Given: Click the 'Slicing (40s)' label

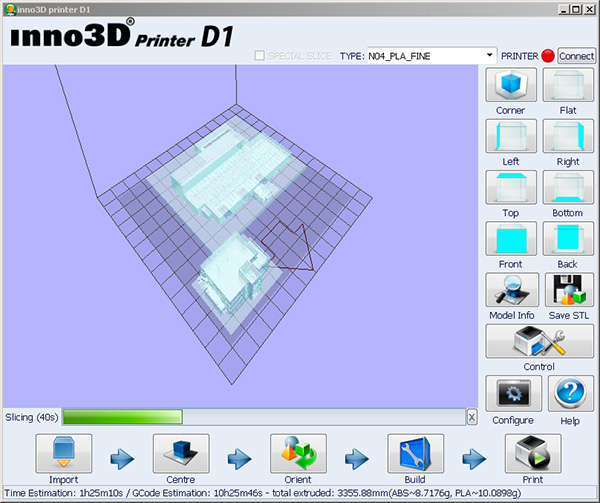Looking at the screenshot, I should pyautogui.click(x=32, y=417).
